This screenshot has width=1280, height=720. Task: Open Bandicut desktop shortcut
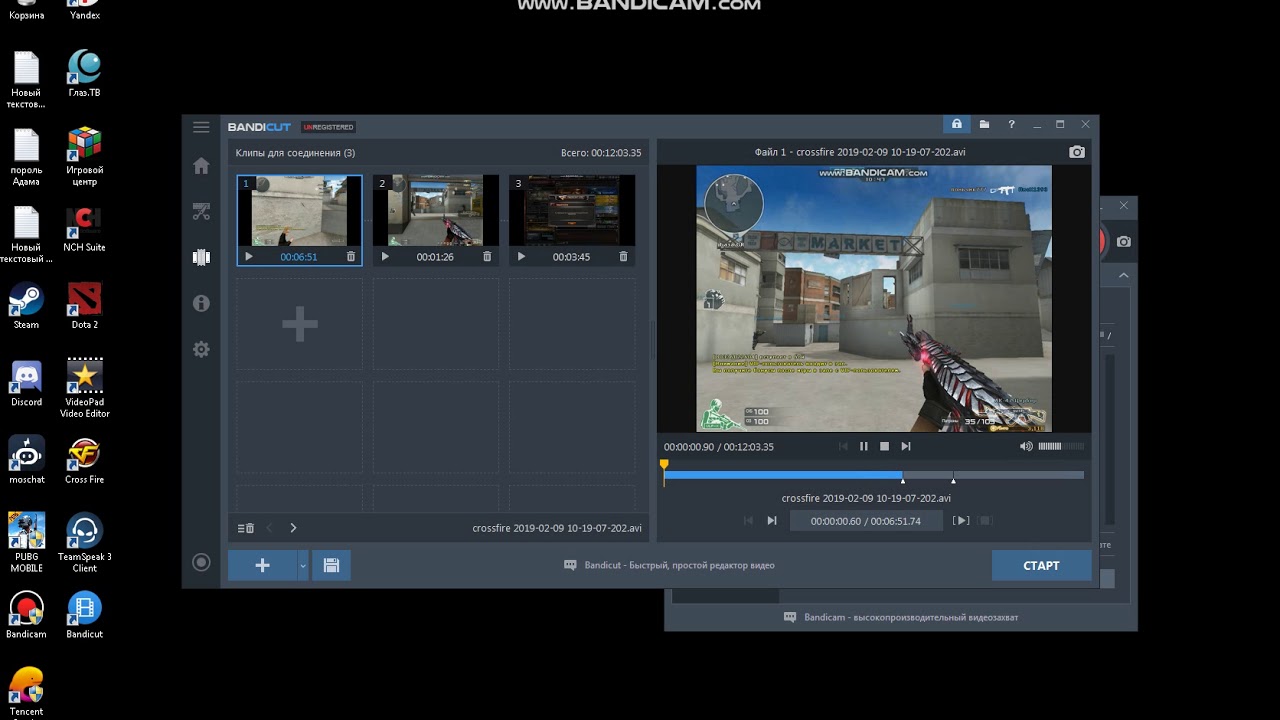[85, 615]
